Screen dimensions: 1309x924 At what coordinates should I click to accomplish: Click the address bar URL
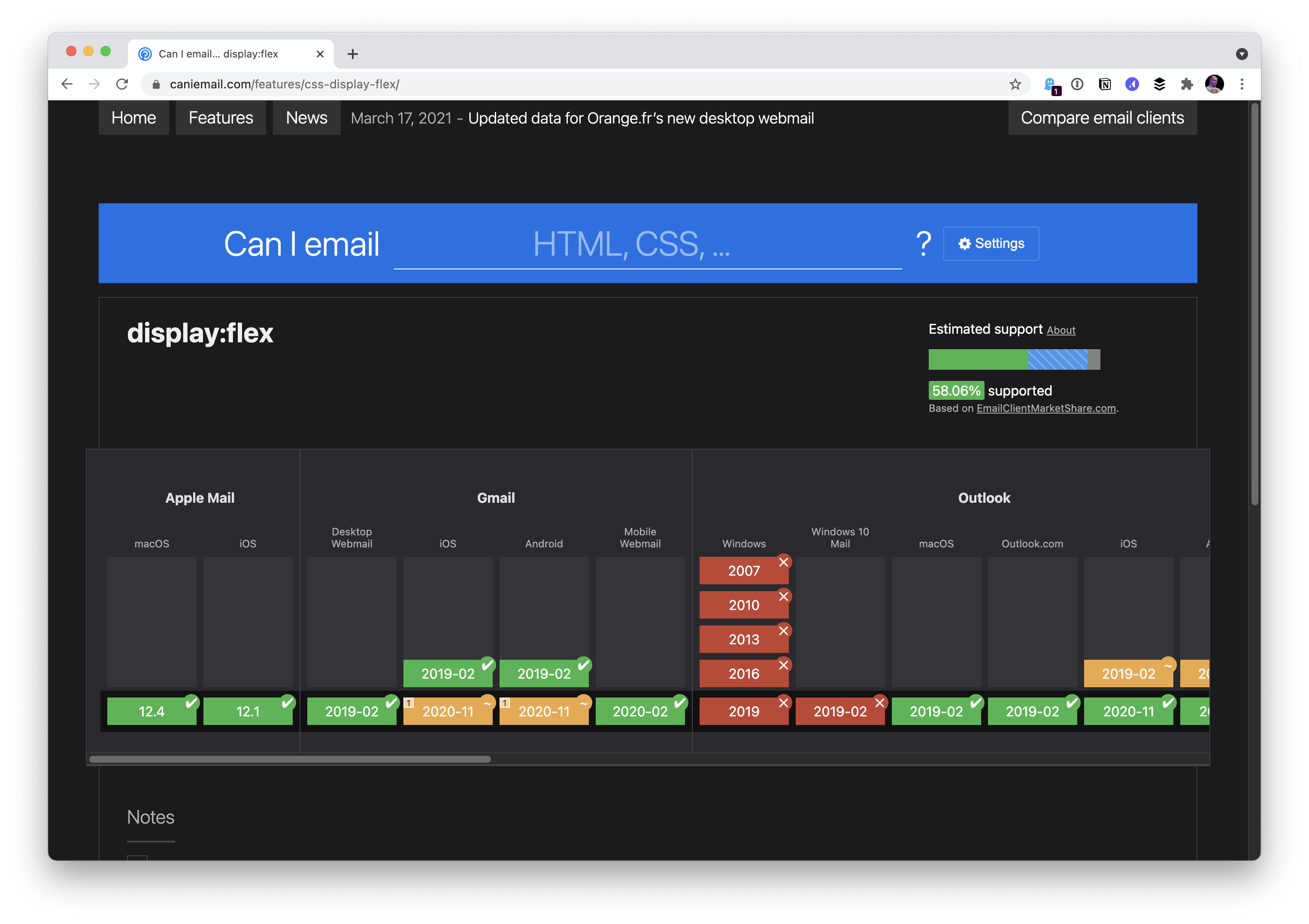click(284, 85)
